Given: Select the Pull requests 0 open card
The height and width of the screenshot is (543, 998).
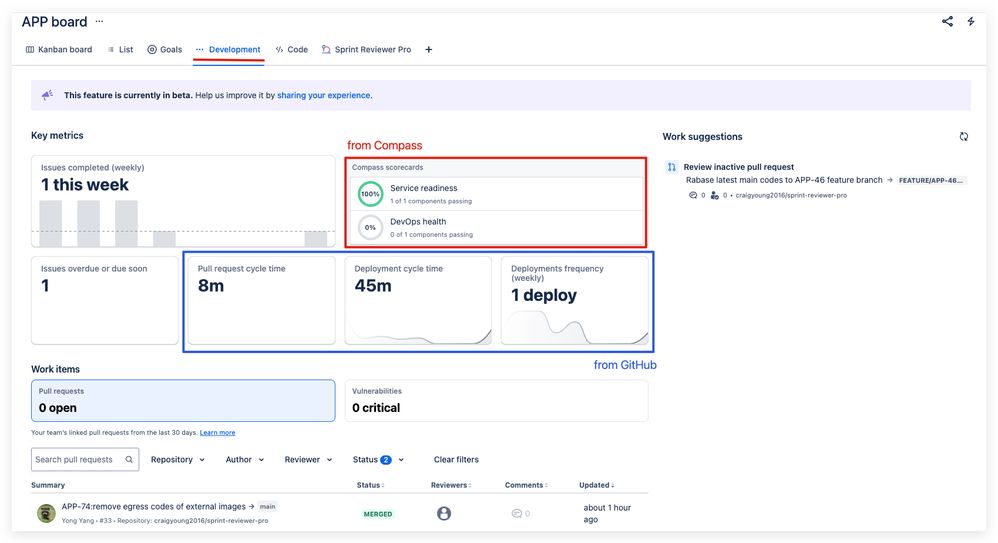Looking at the screenshot, I should (183, 400).
